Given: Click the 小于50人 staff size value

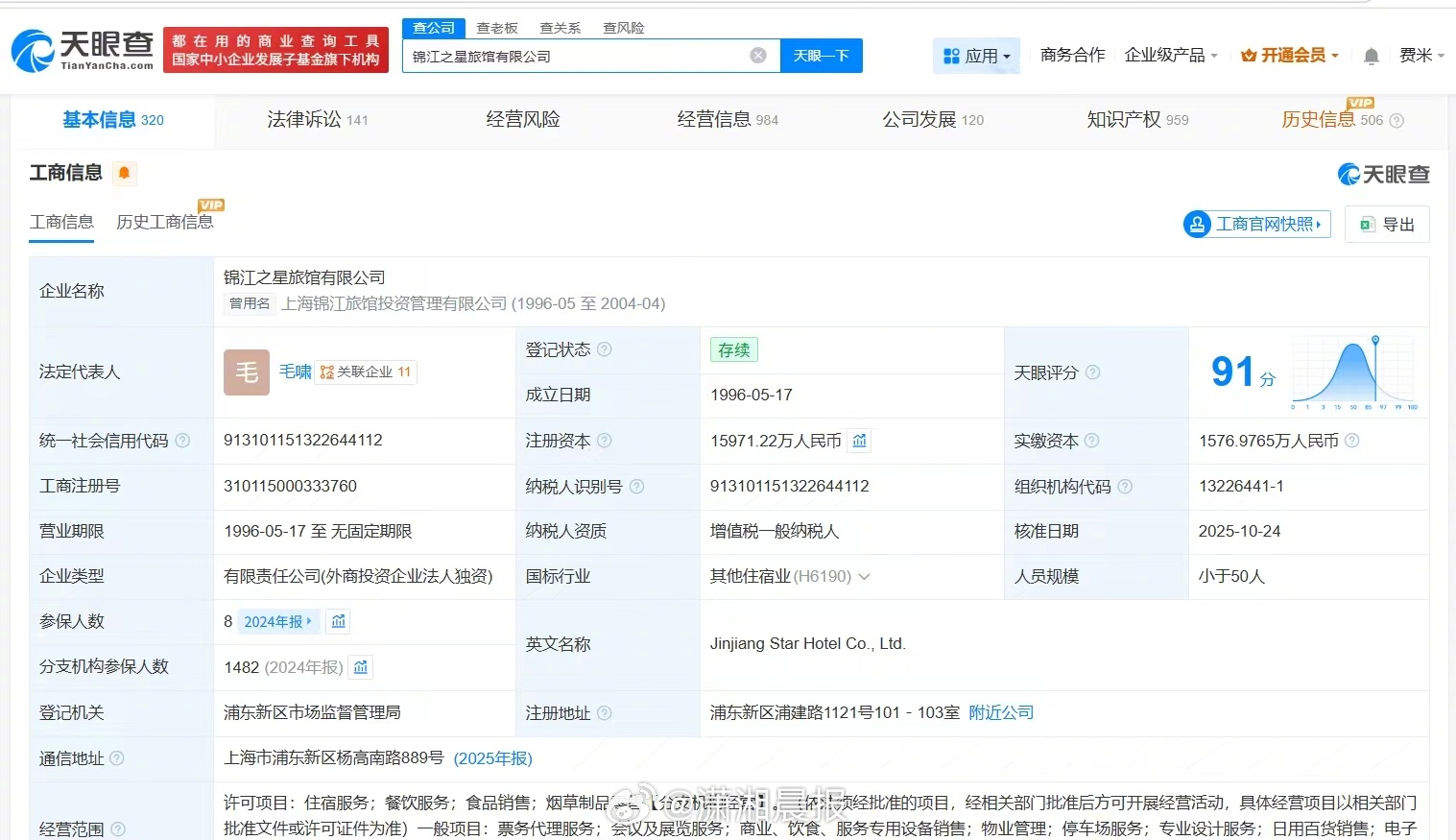Looking at the screenshot, I should (x=1232, y=577).
